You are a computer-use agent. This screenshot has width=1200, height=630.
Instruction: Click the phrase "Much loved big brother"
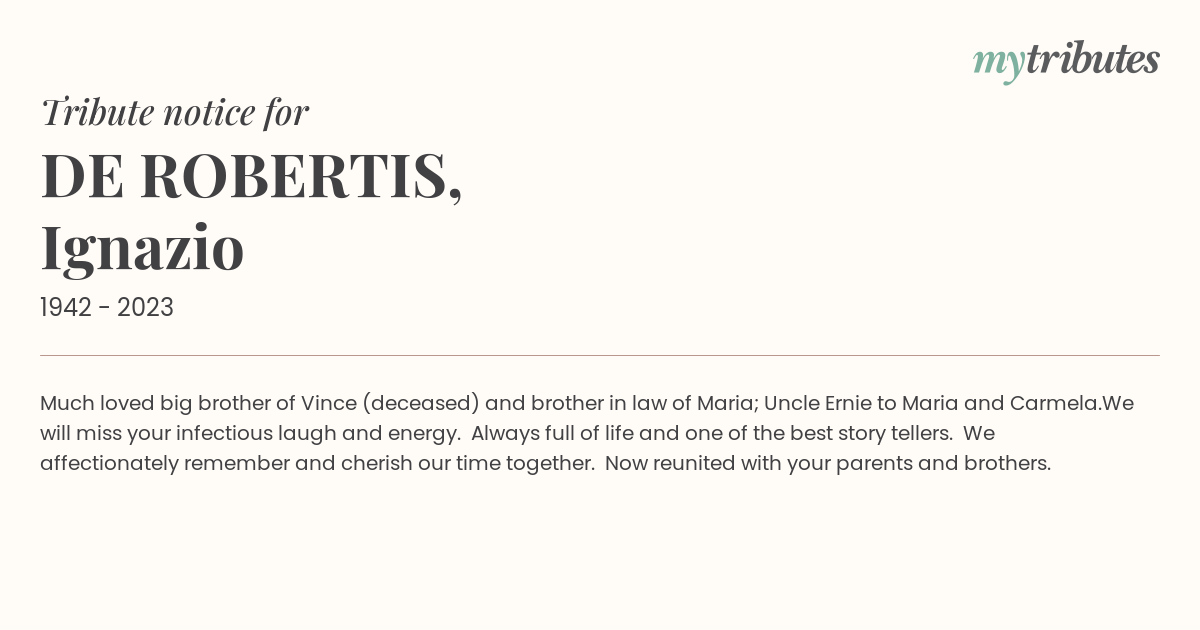tap(155, 404)
